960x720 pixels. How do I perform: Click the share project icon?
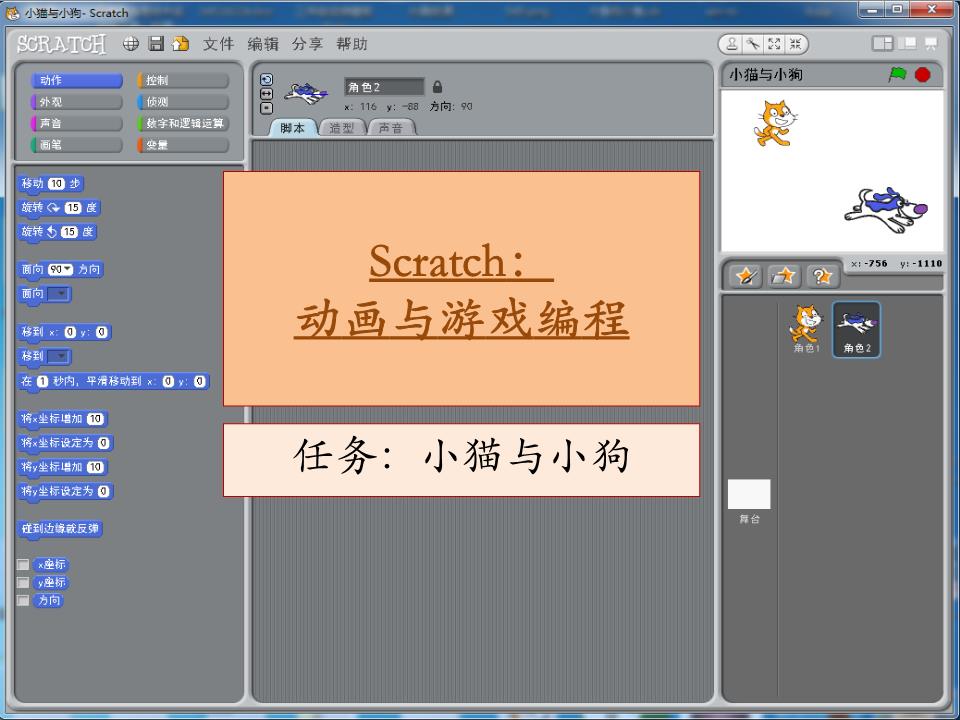(181, 43)
